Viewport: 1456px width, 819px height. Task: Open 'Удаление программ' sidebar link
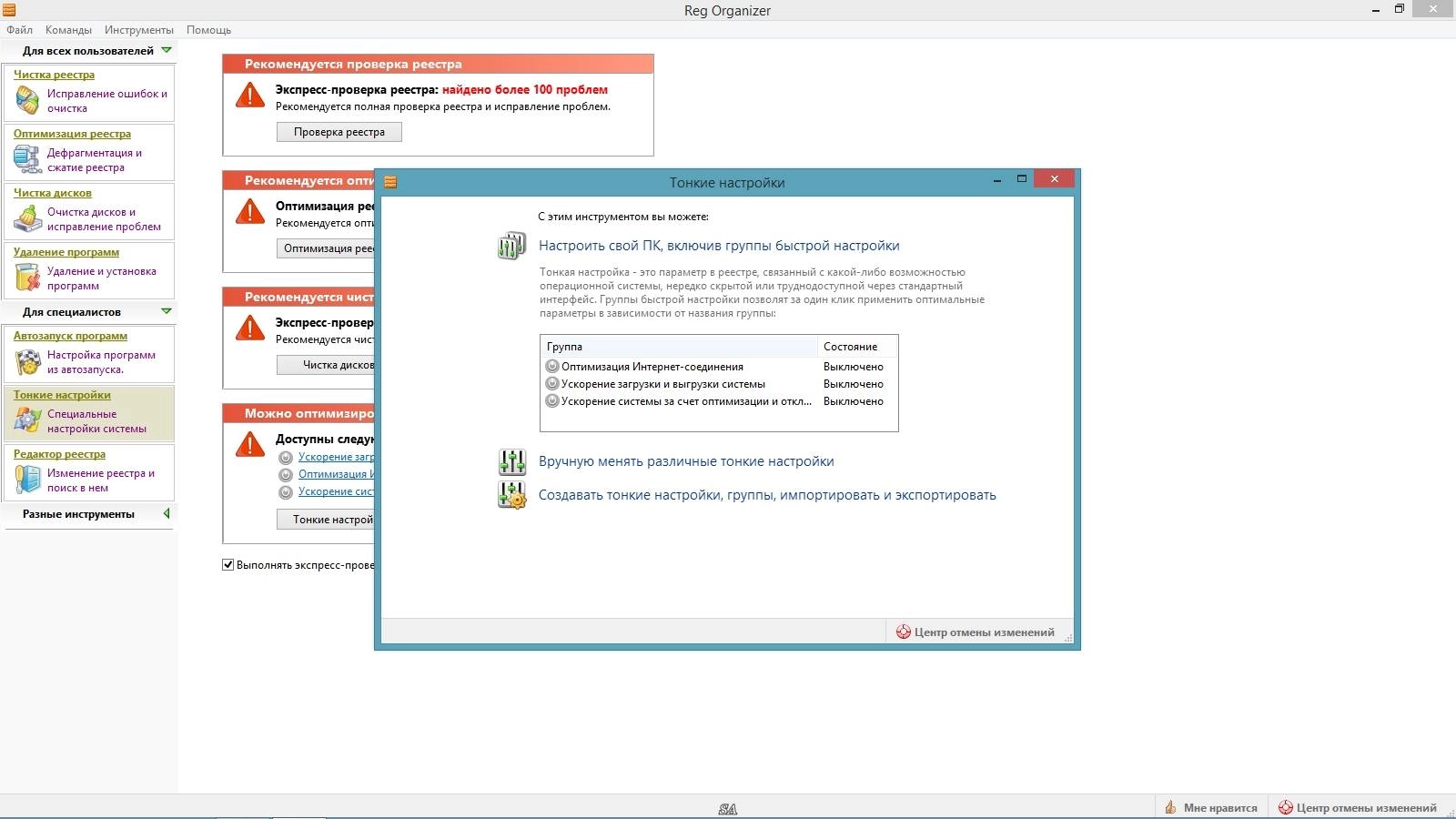coord(66,252)
